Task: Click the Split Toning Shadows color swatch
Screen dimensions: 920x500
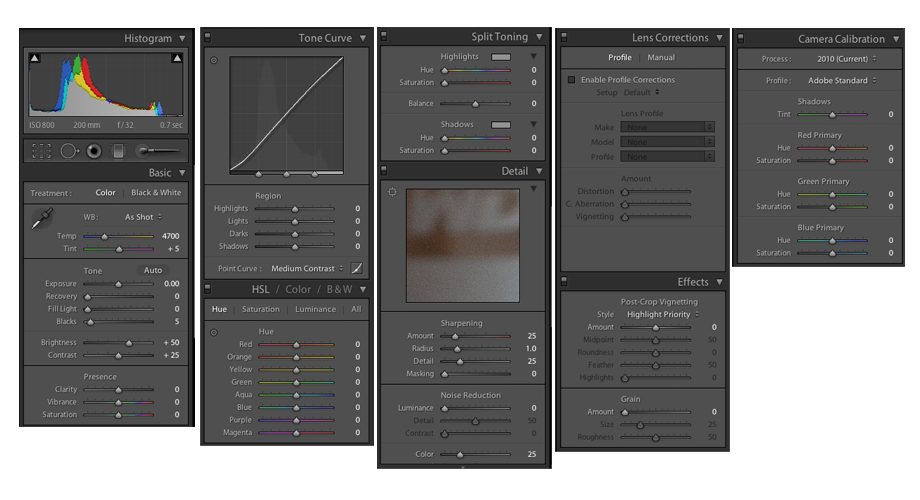Action: [x=500, y=124]
